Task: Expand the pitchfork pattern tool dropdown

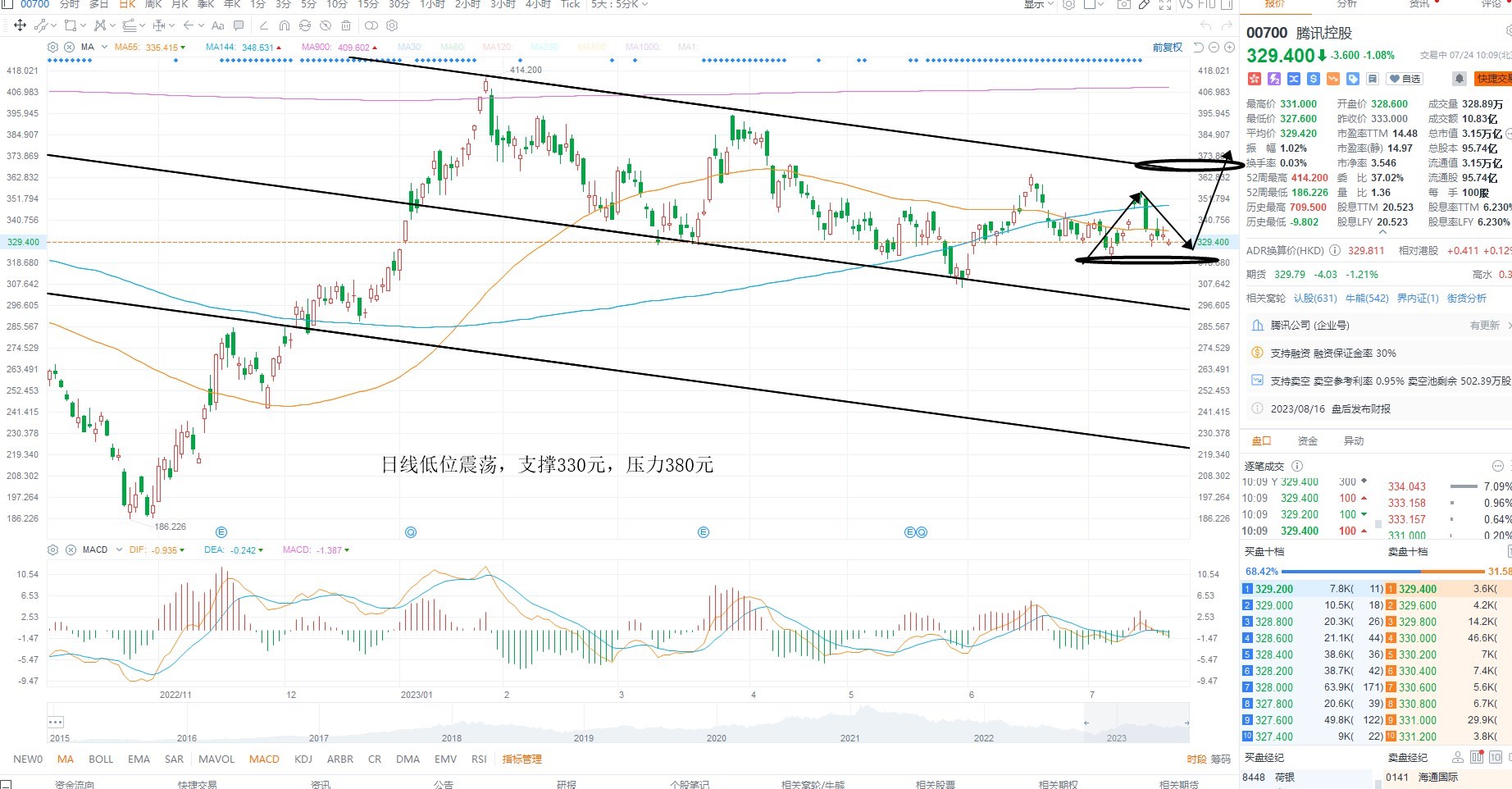Action: pos(111,25)
